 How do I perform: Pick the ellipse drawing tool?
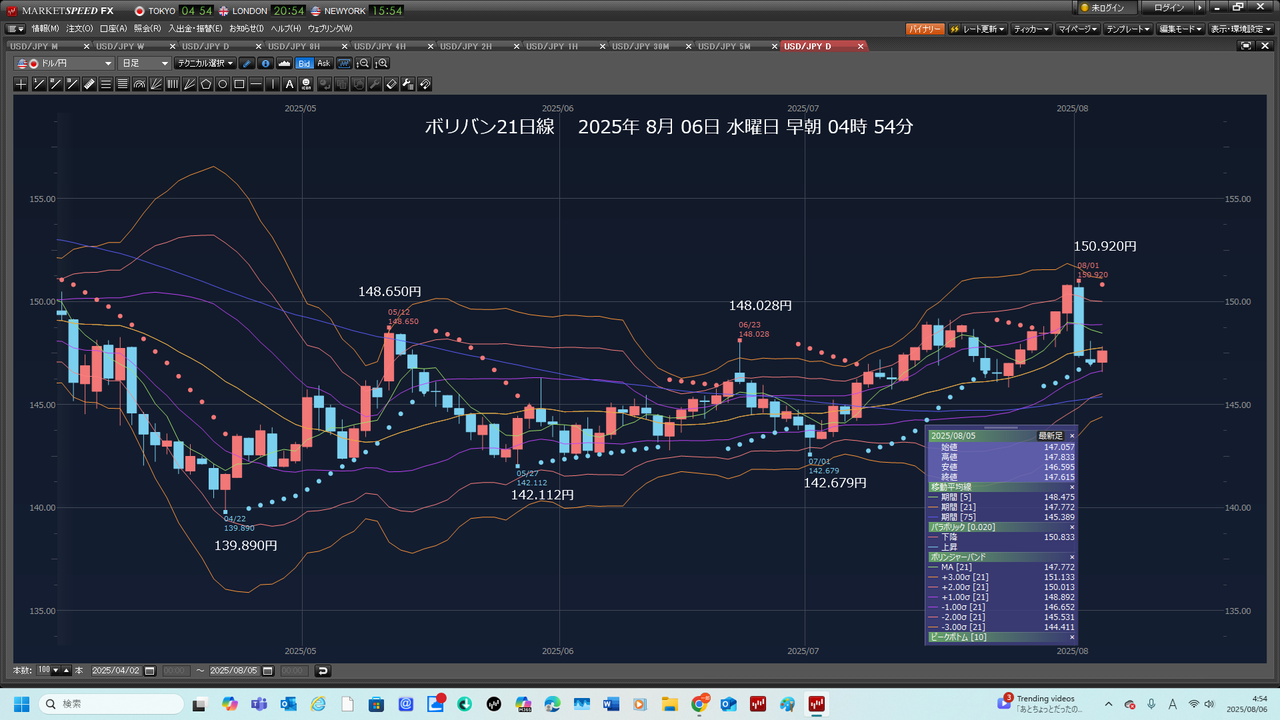coord(222,84)
